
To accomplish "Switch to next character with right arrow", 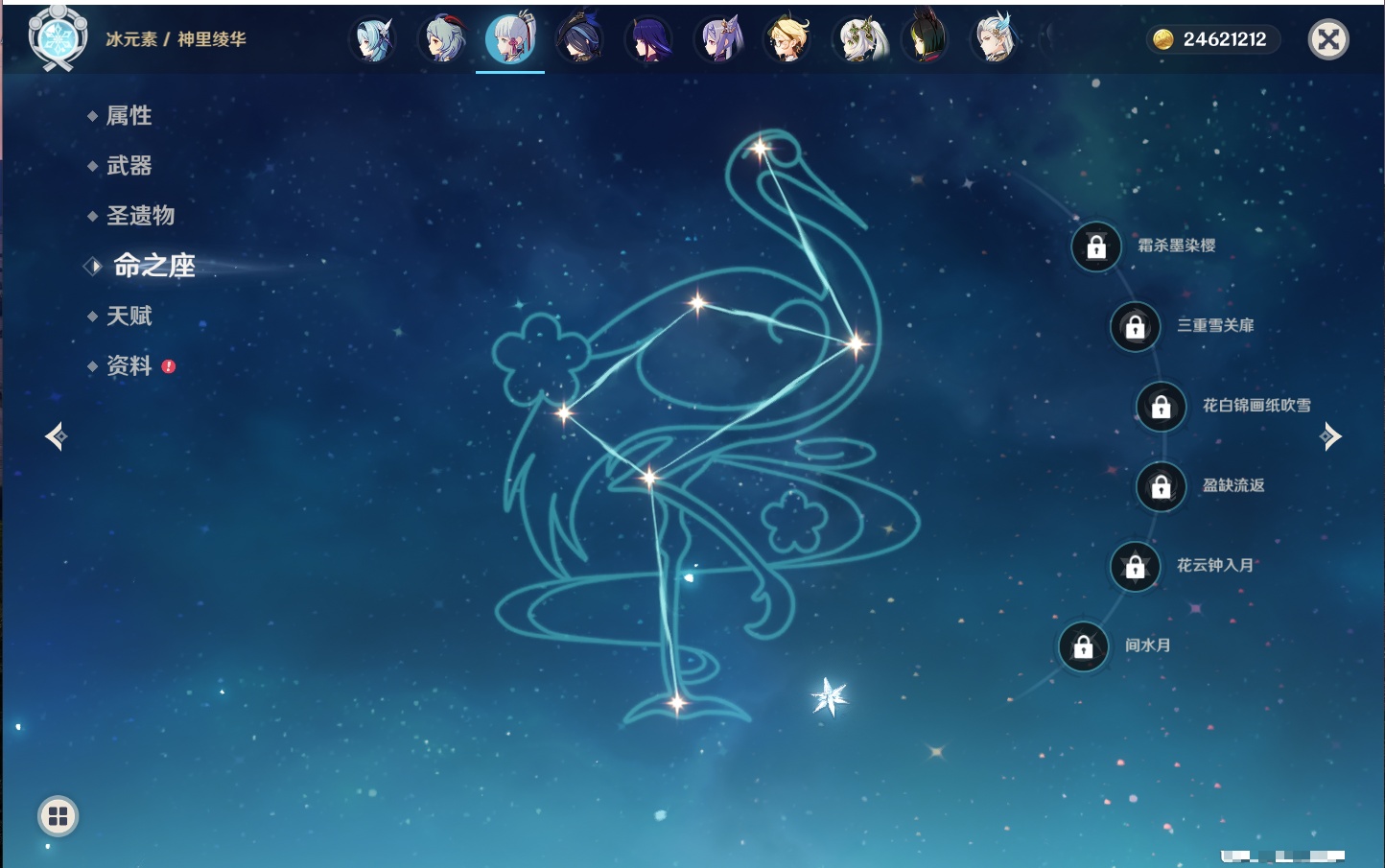I will (1330, 436).
